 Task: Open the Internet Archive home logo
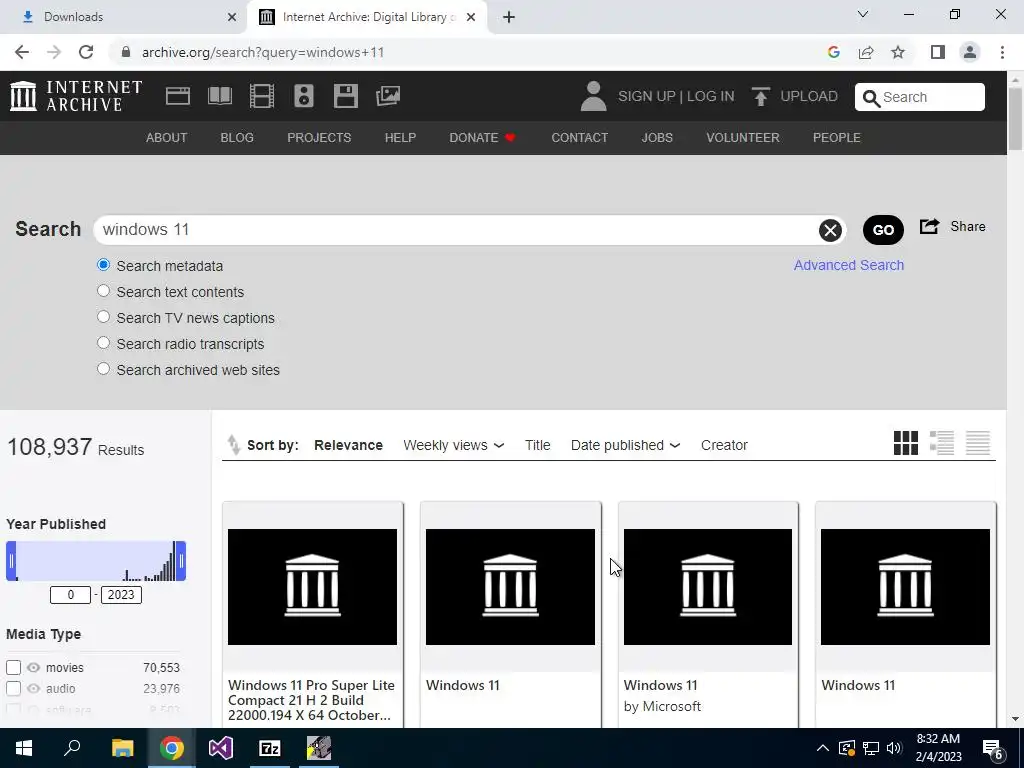pyautogui.click(x=76, y=96)
